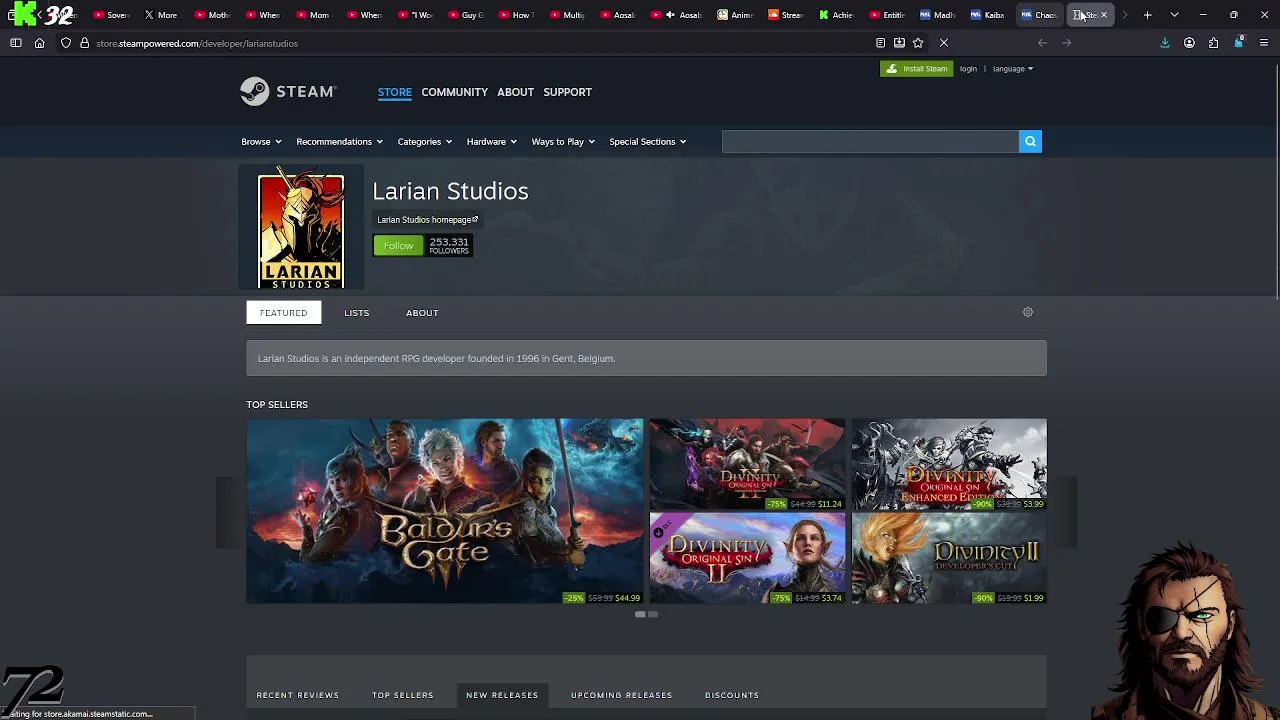Select the DISCOUNTS tab
This screenshot has width=1280, height=720.
[732, 695]
